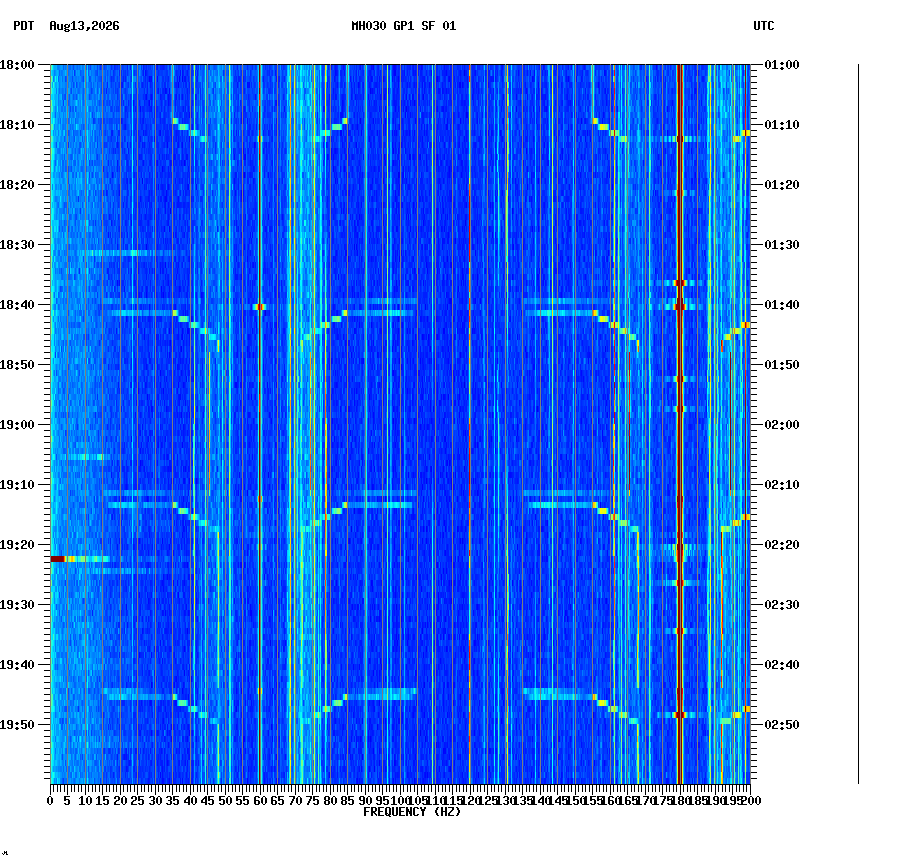Click the 5 Hz axis tick label

click(68, 801)
